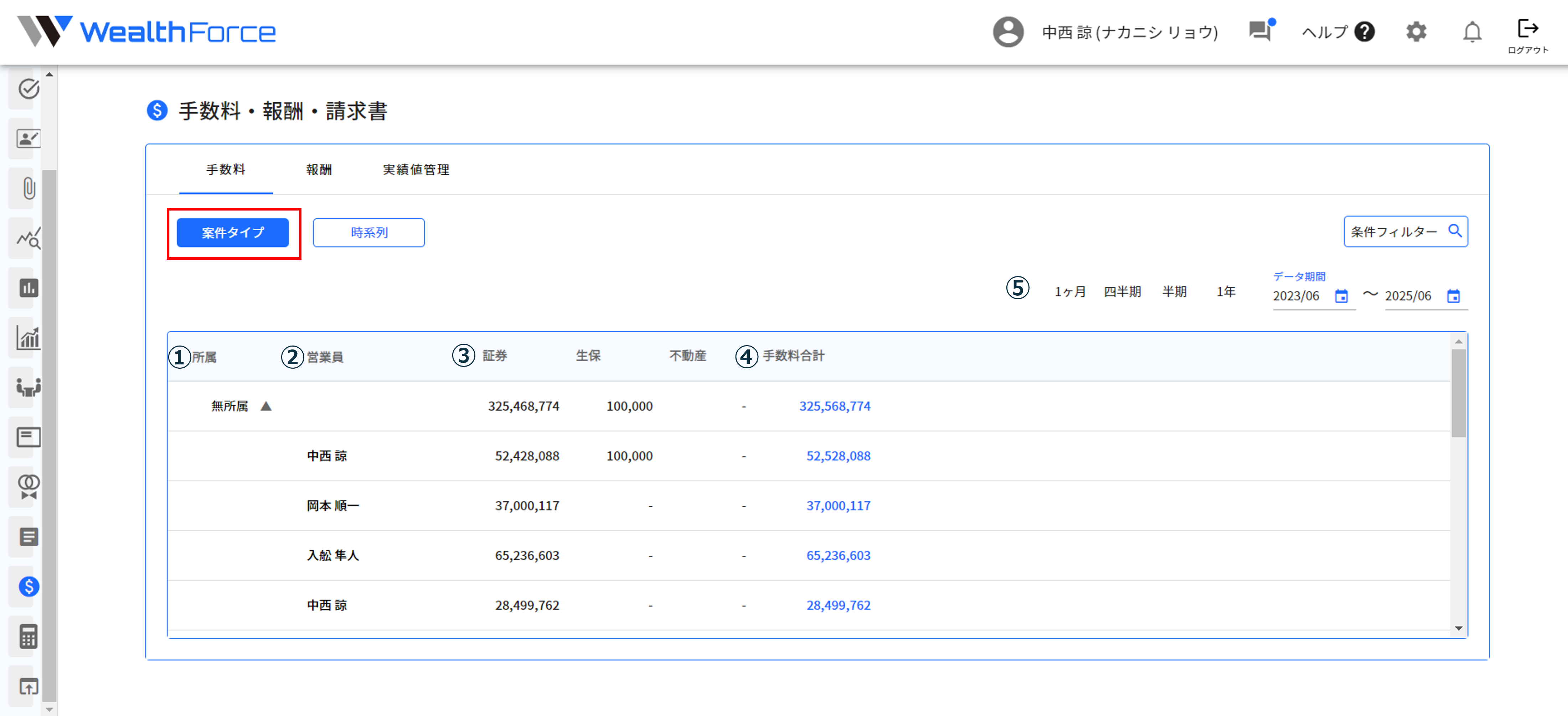Click the 所属 column header
Screen dimensions: 1568x716
click(205, 357)
